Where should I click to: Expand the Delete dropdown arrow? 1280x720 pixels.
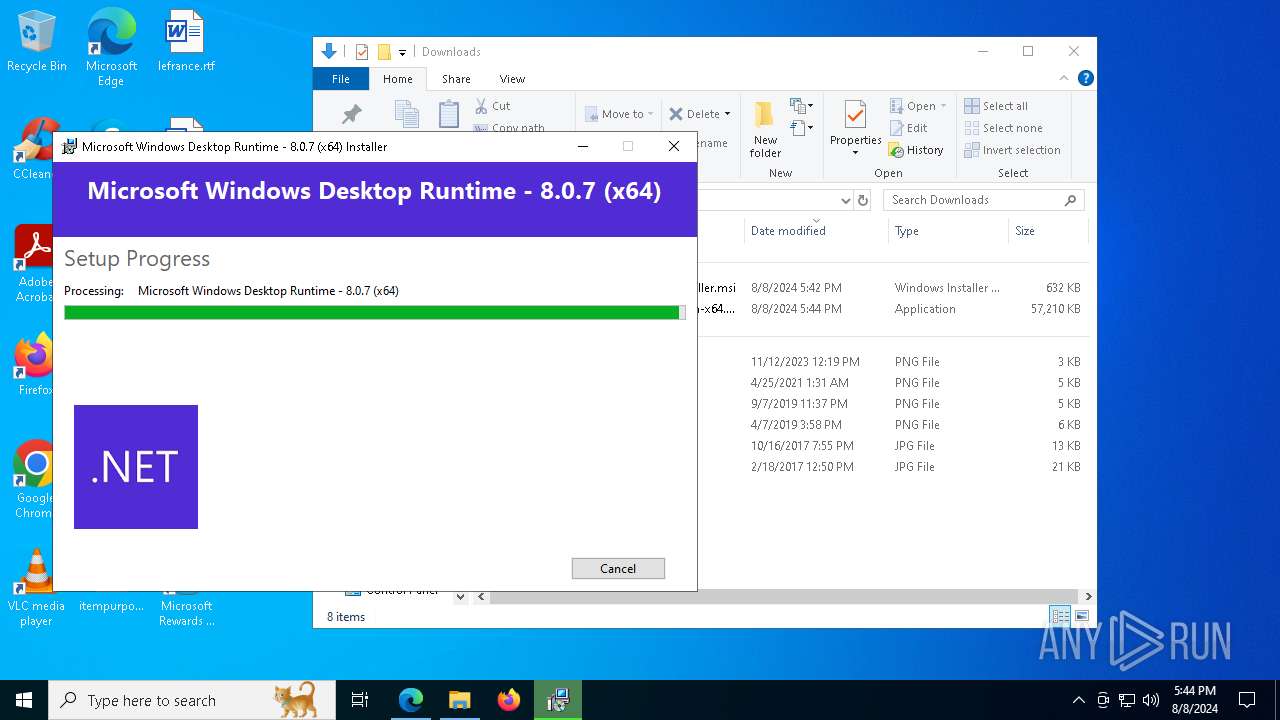click(x=727, y=114)
